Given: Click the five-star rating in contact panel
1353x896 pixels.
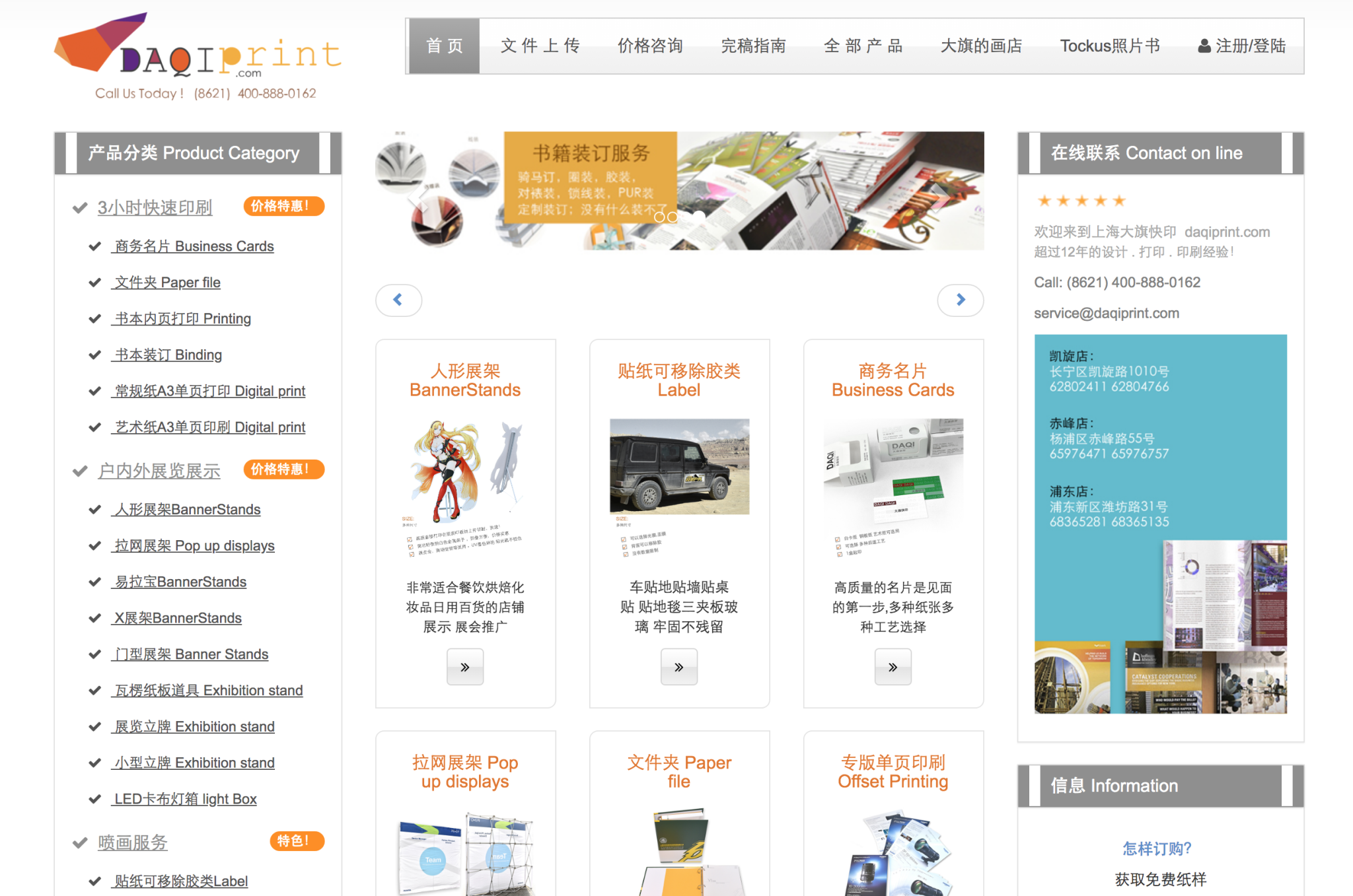Looking at the screenshot, I should pyautogui.click(x=1081, y=201).
